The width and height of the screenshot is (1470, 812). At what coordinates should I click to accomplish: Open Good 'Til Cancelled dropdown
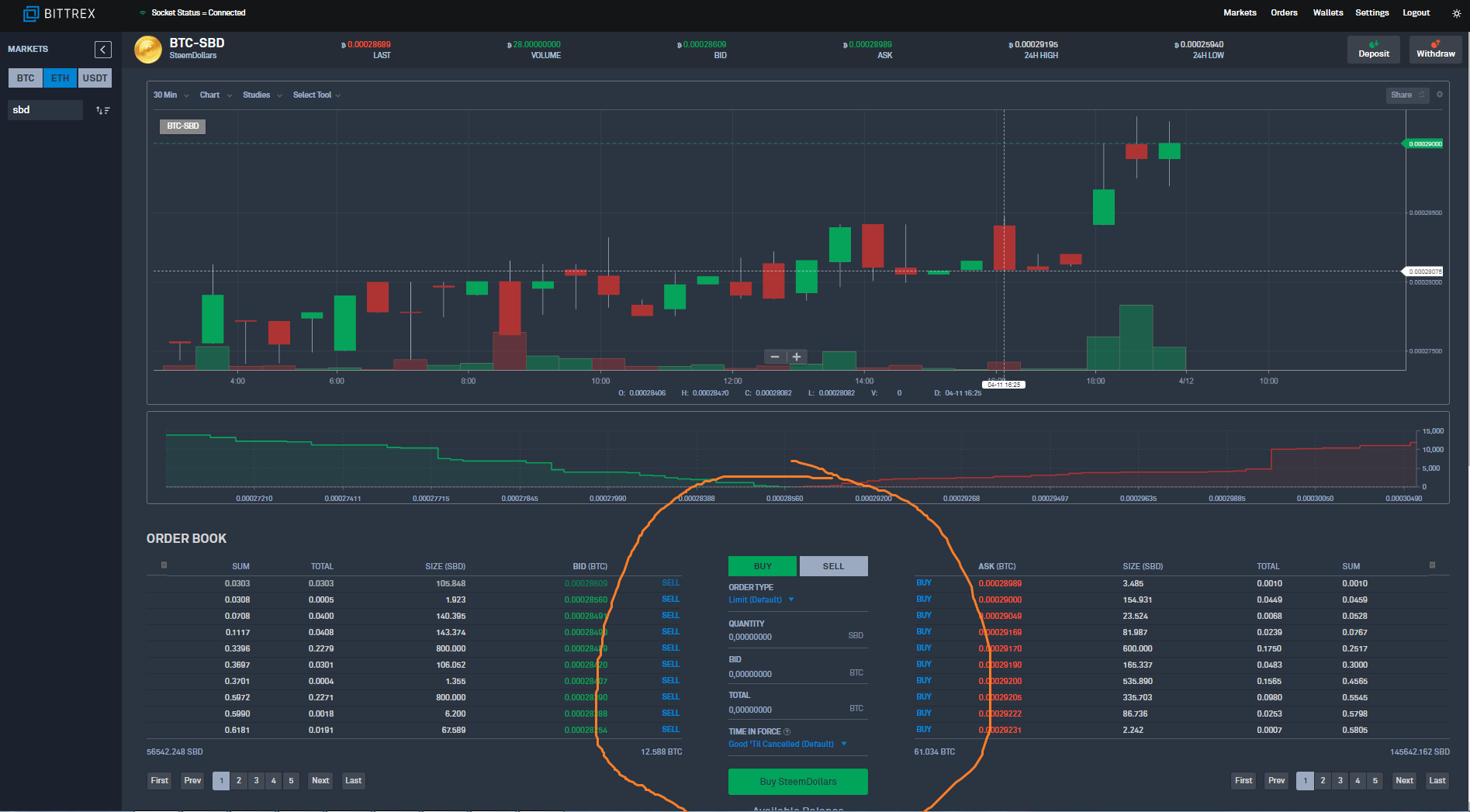pos(787,744)
